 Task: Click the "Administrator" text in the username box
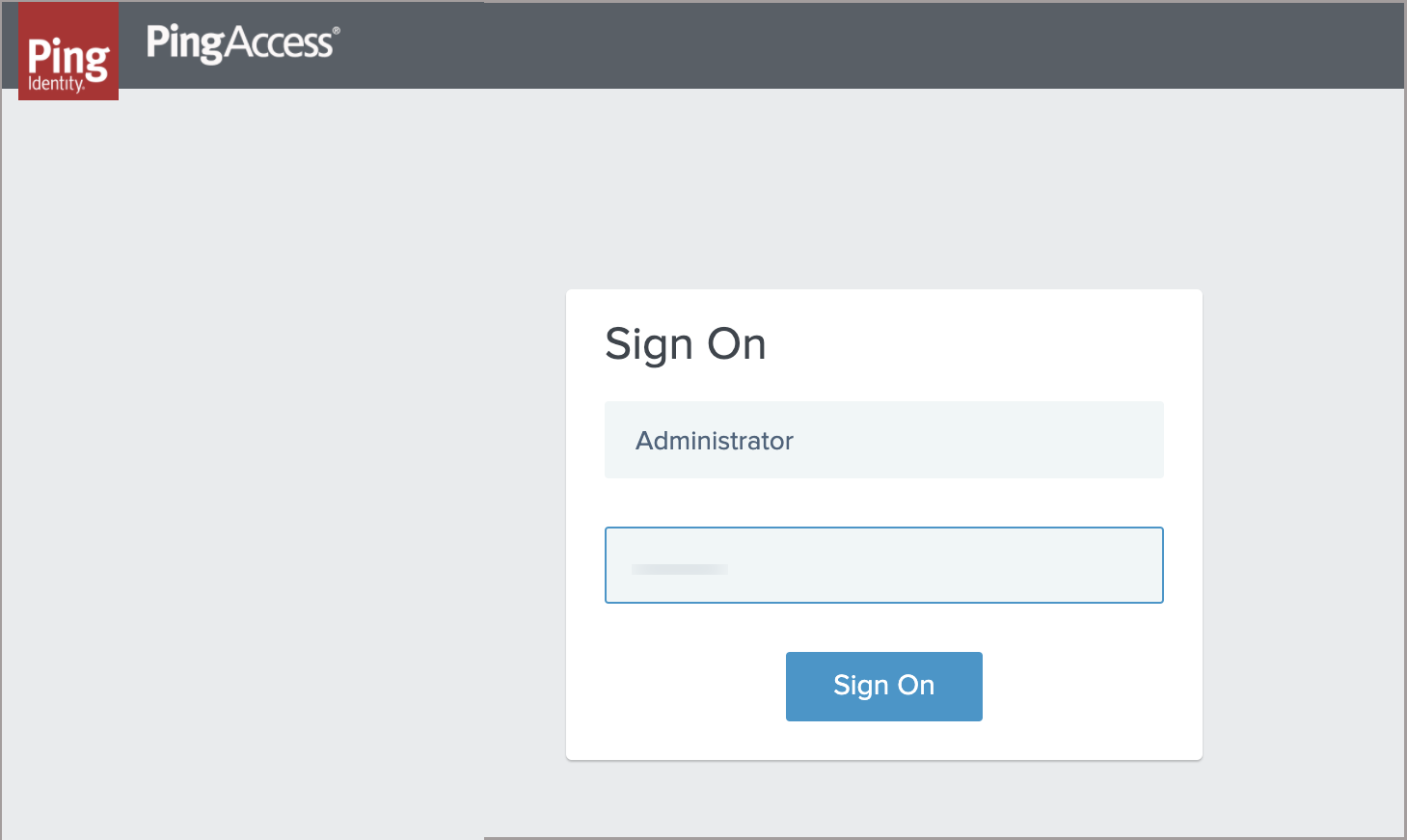pos(715,441)
